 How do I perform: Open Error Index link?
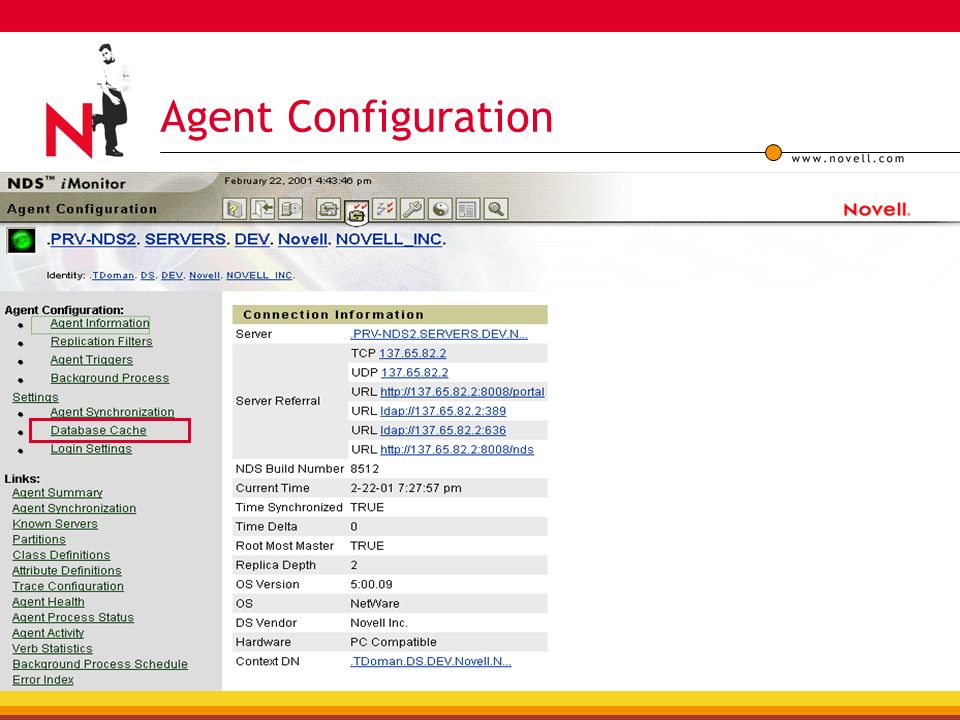(x=43, y=680)
